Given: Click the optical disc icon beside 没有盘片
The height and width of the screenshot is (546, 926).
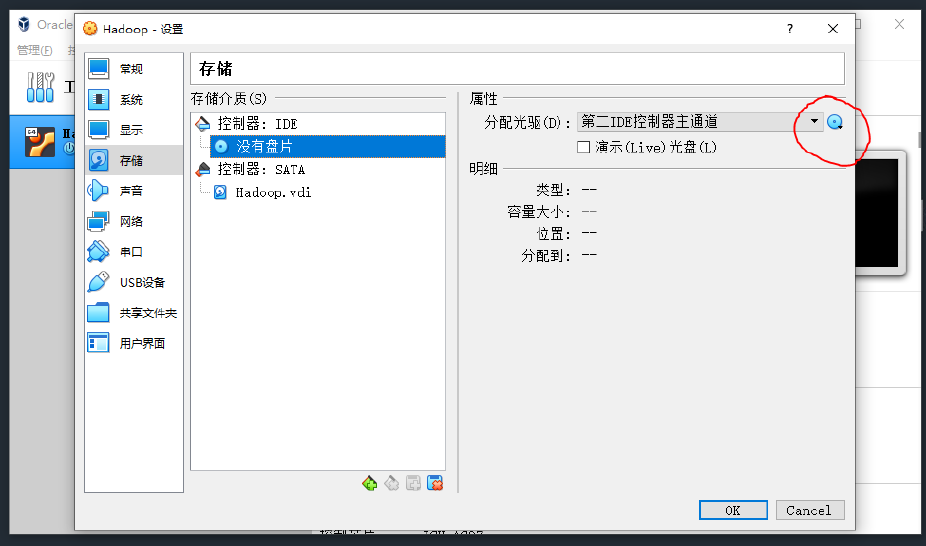Looking at the screenshot, I should (221, 146).
